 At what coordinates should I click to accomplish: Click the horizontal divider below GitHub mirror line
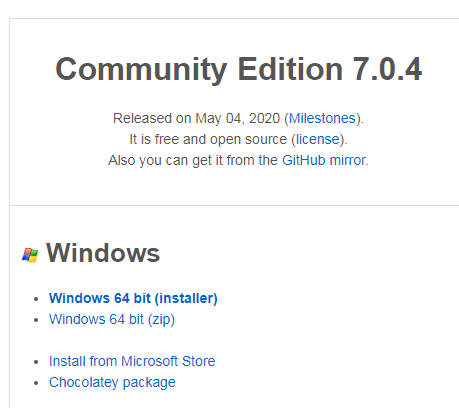pyautogui.click(x=234, y=205)
